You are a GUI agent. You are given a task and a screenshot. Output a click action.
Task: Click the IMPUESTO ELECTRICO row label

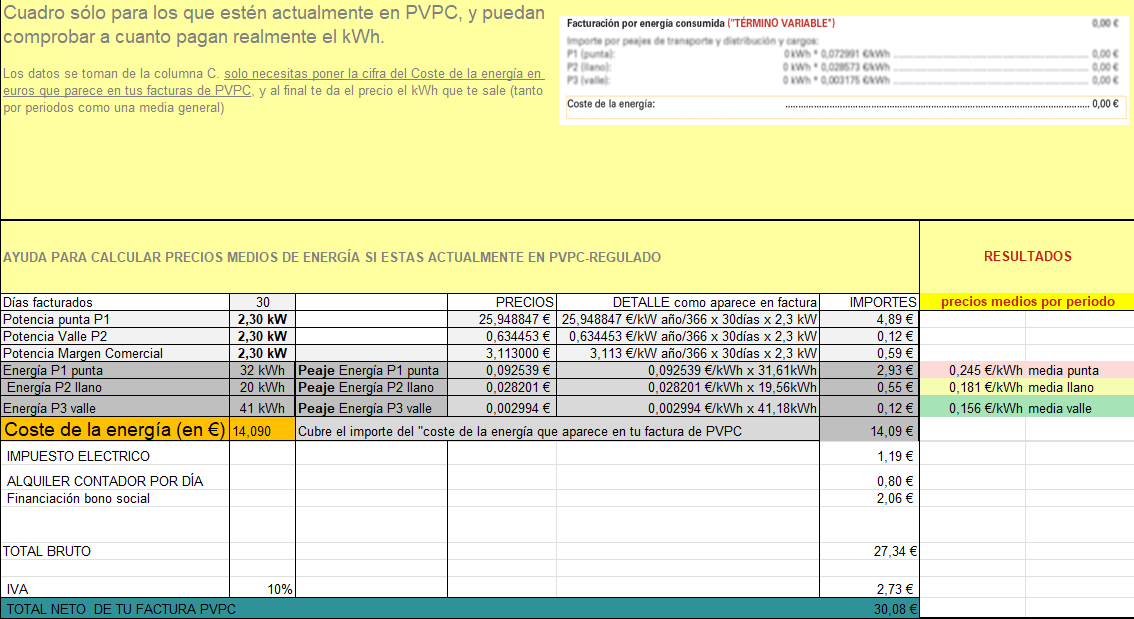78,456
